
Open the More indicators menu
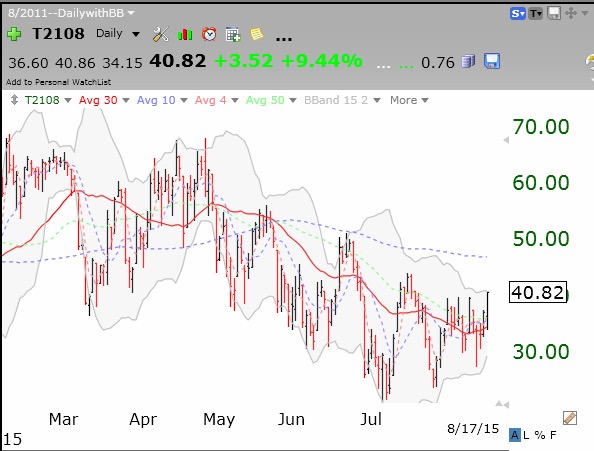pyautogui.click(x=409, y=100)
